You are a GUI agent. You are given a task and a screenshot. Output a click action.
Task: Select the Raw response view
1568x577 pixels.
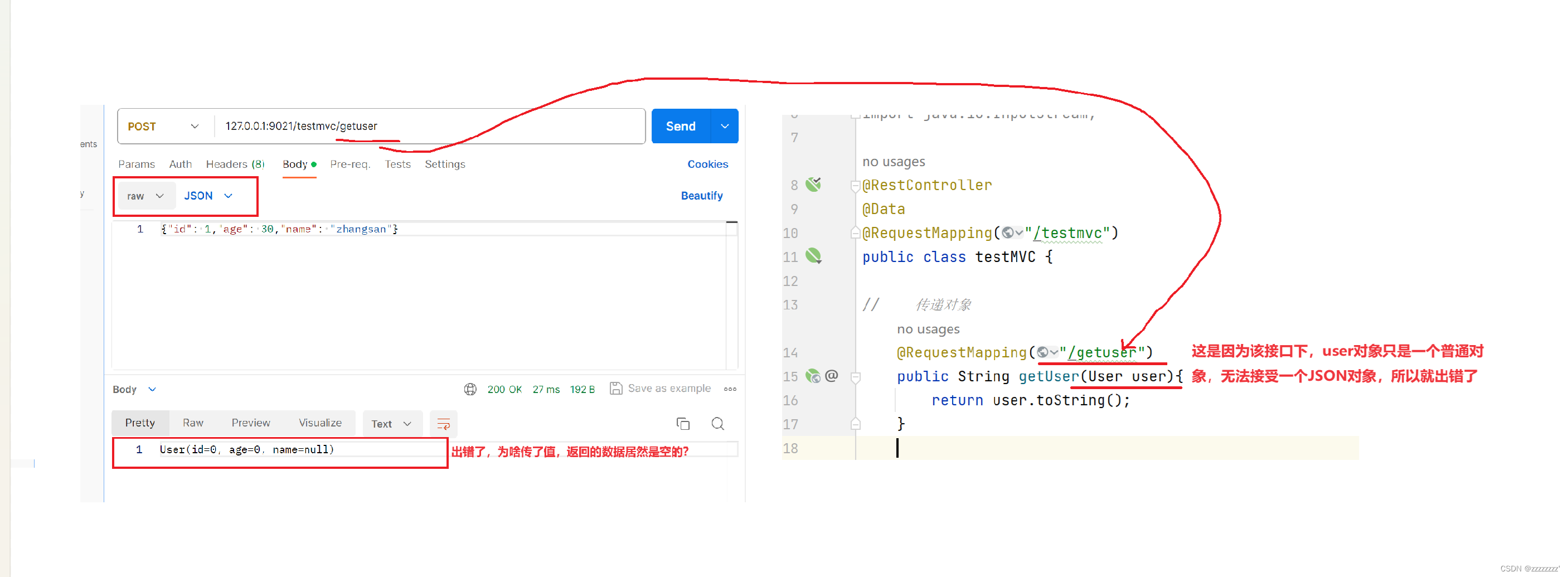[x=193, y=423]
